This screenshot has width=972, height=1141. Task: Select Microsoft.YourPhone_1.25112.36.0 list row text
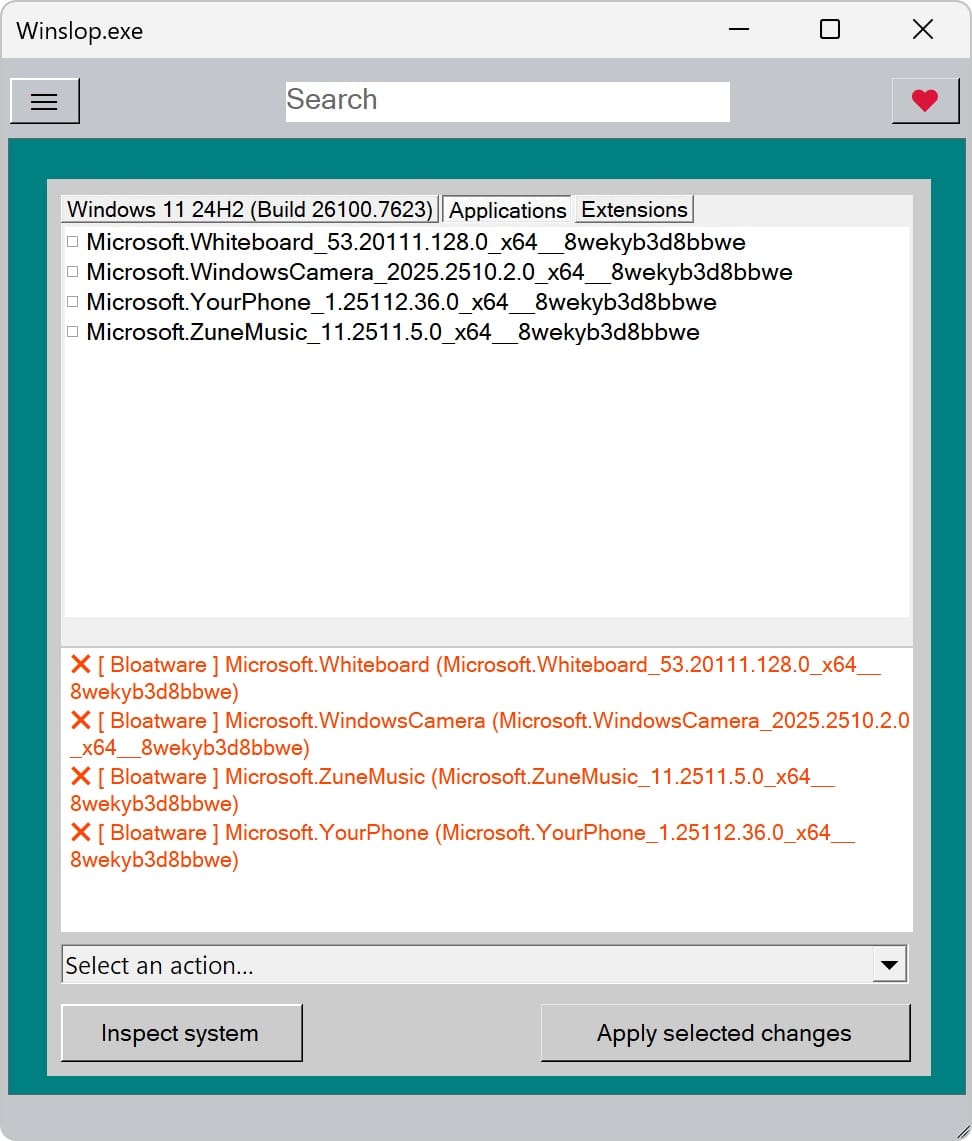coord(401,301)
